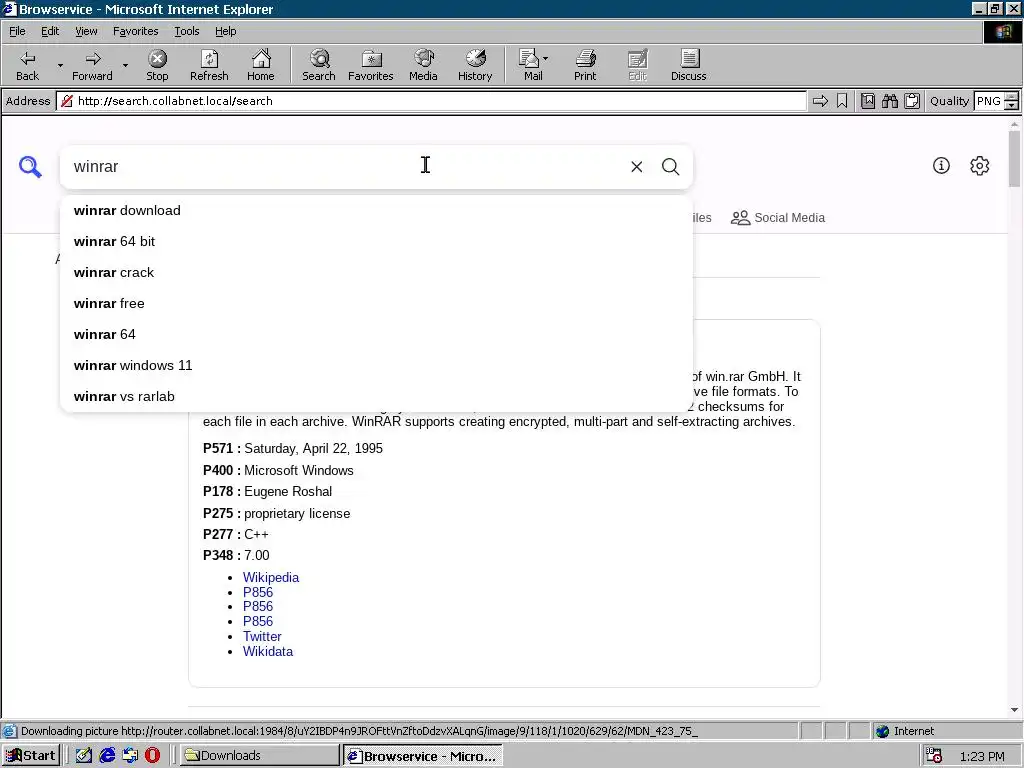The height and width of the screenshot is (768, 1024).
Task: Open the Back button history dropdown arrow
Action: (60, 65)
